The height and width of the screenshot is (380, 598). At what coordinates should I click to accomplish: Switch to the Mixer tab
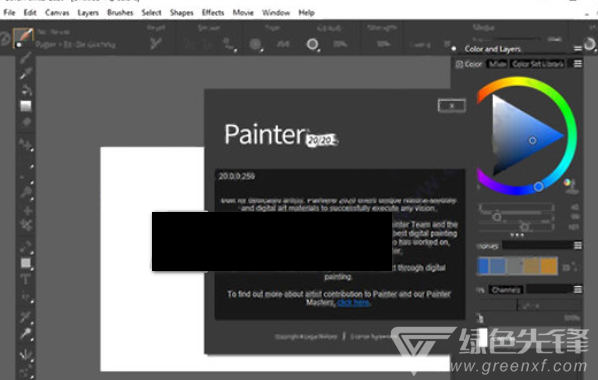point(498,64)
